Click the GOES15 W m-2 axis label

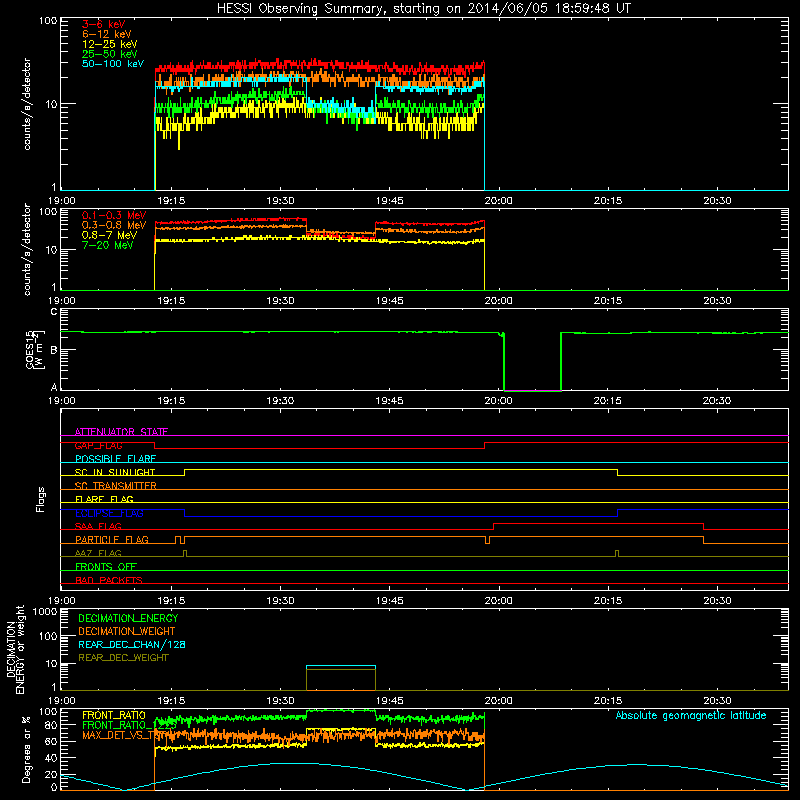tap(35, 349)
